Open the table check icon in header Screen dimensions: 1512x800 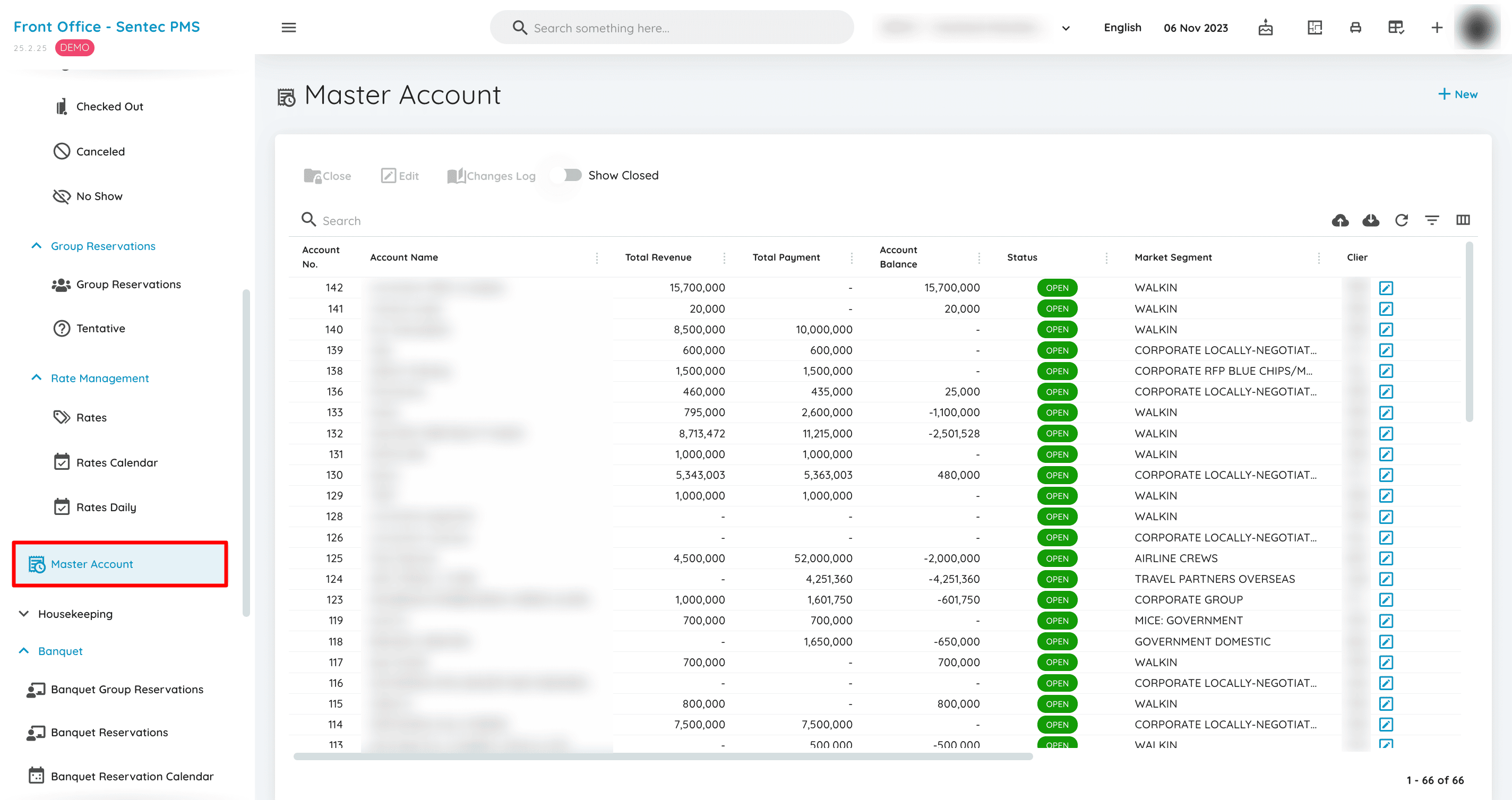pyautogui.click(x=1396, y=28)
